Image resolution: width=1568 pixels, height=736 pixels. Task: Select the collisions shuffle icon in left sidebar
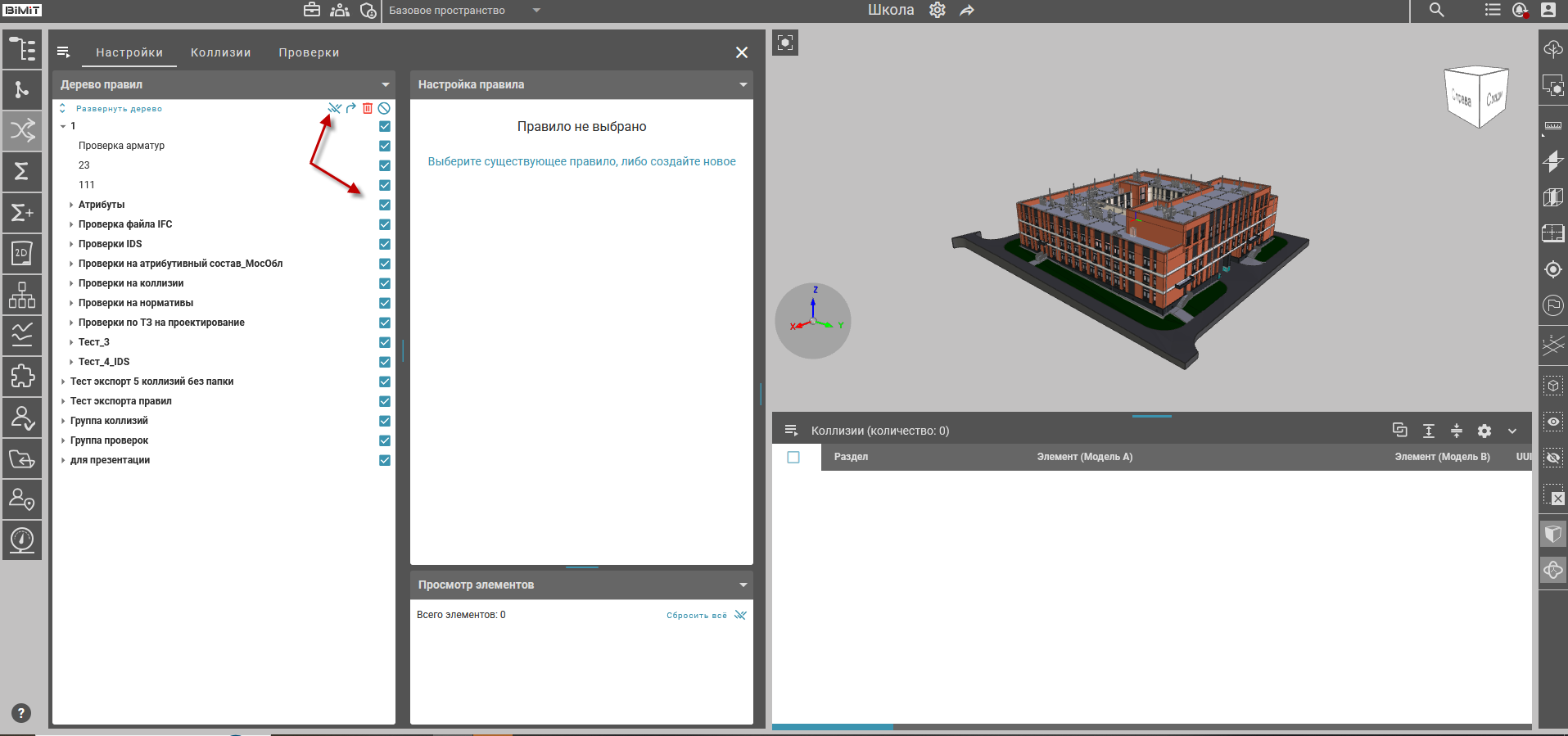tap(22, 130)
